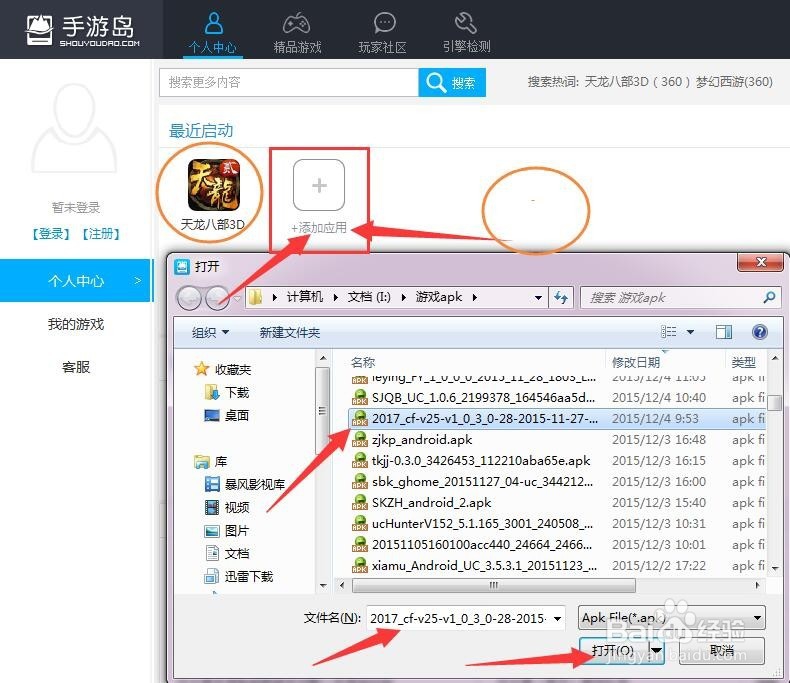This screenshot has width=790, height=683.
Task: Click the 打开(O) button
Action: 614,650
